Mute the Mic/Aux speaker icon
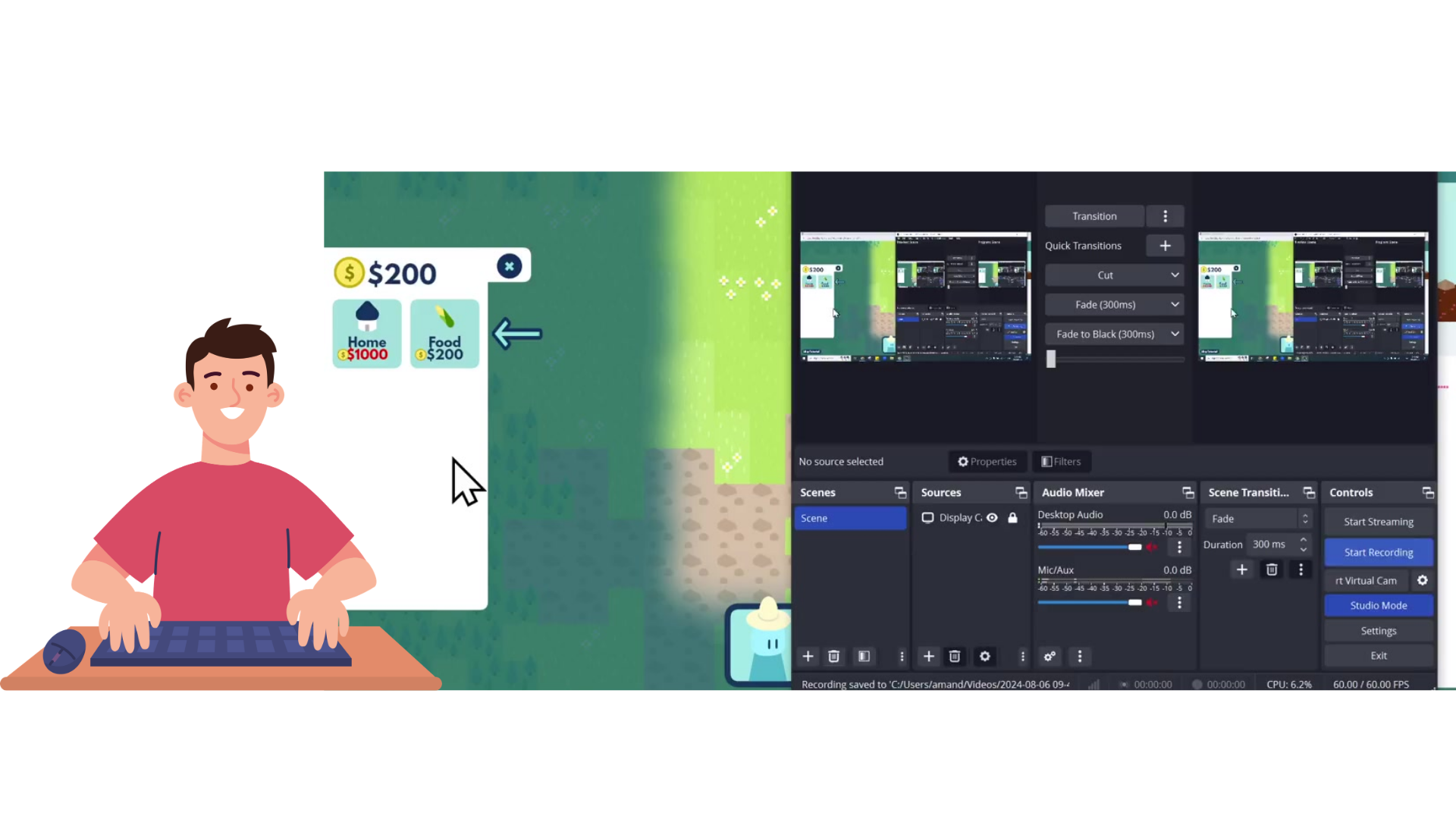The width and height of the screenshot is (1456, 819). (1152, 603)
